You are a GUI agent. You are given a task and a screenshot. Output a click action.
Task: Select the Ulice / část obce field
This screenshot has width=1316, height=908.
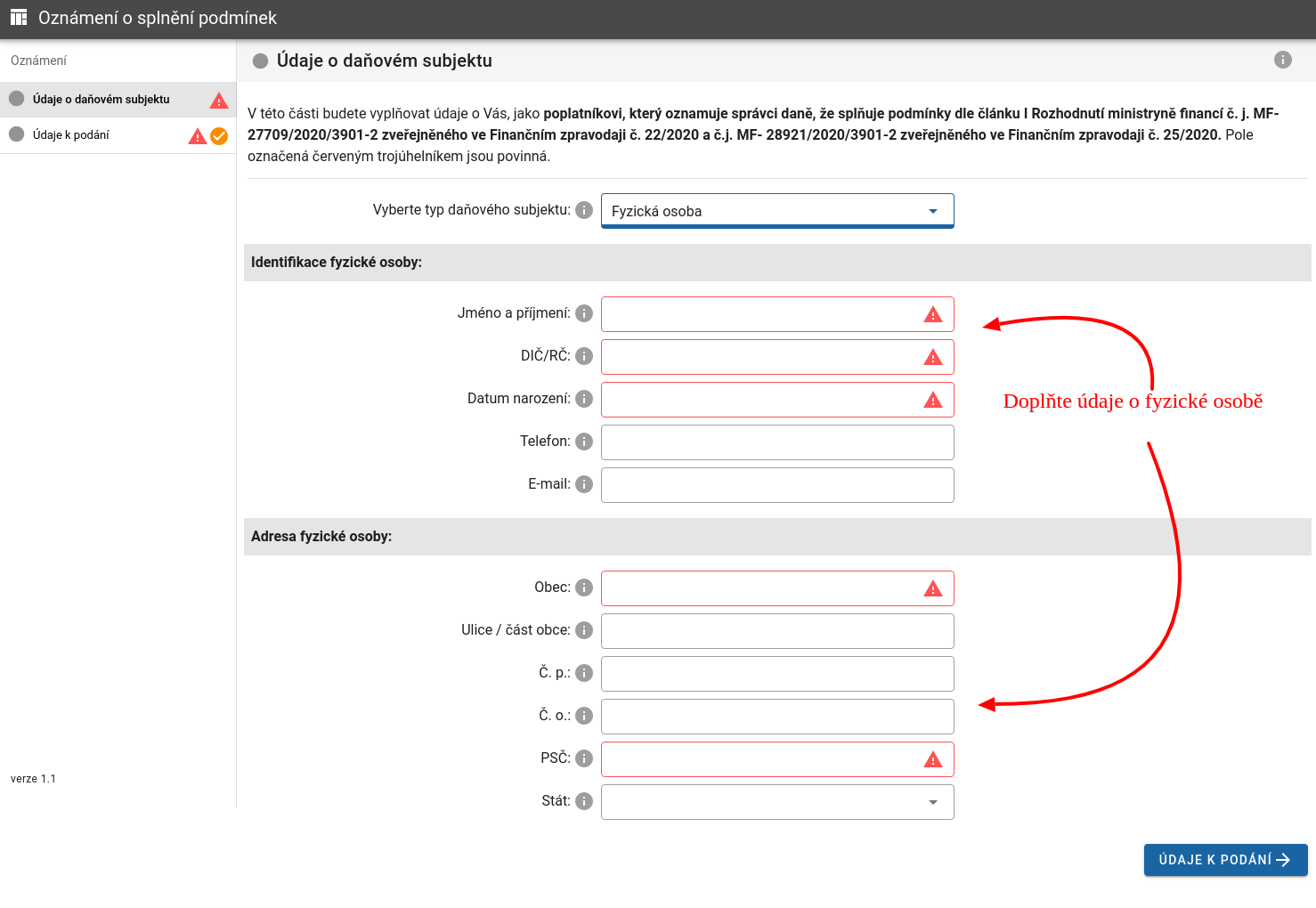coord(776,631)
